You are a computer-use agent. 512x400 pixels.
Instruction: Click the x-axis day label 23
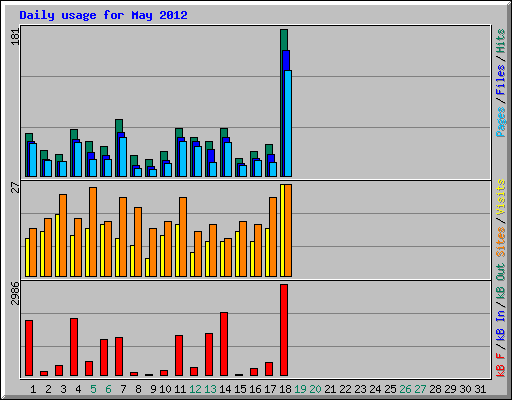coord(360,389)
